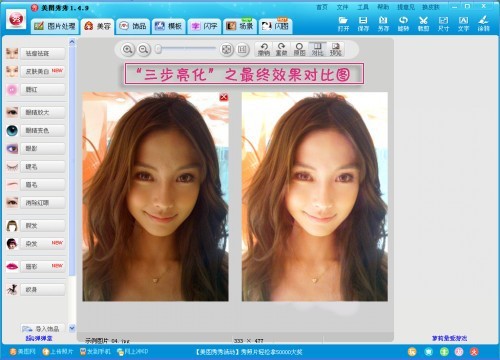Choose the 唇彩 lip color button
The image size is (500, 360).
[x=43, y=266]
